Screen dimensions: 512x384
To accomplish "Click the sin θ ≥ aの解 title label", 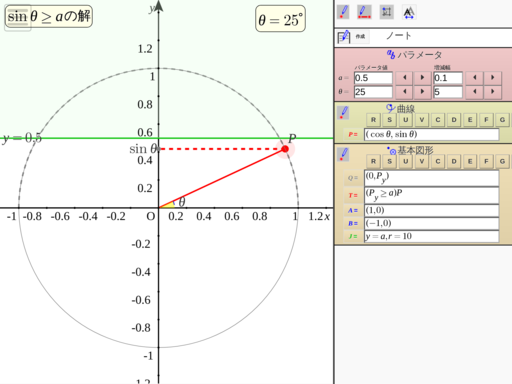I will pyautogui.click(x=49, y=16).
